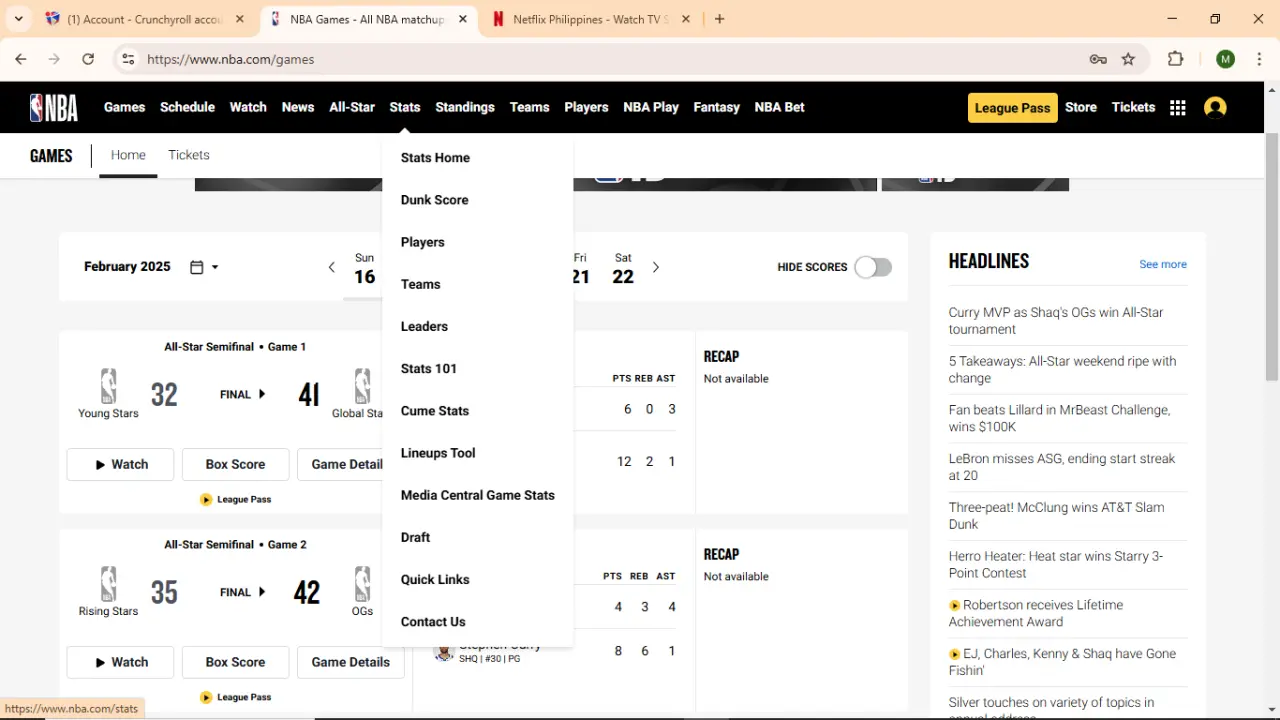
Task: Open Standings in the top navigation
Action: point(465,107)
